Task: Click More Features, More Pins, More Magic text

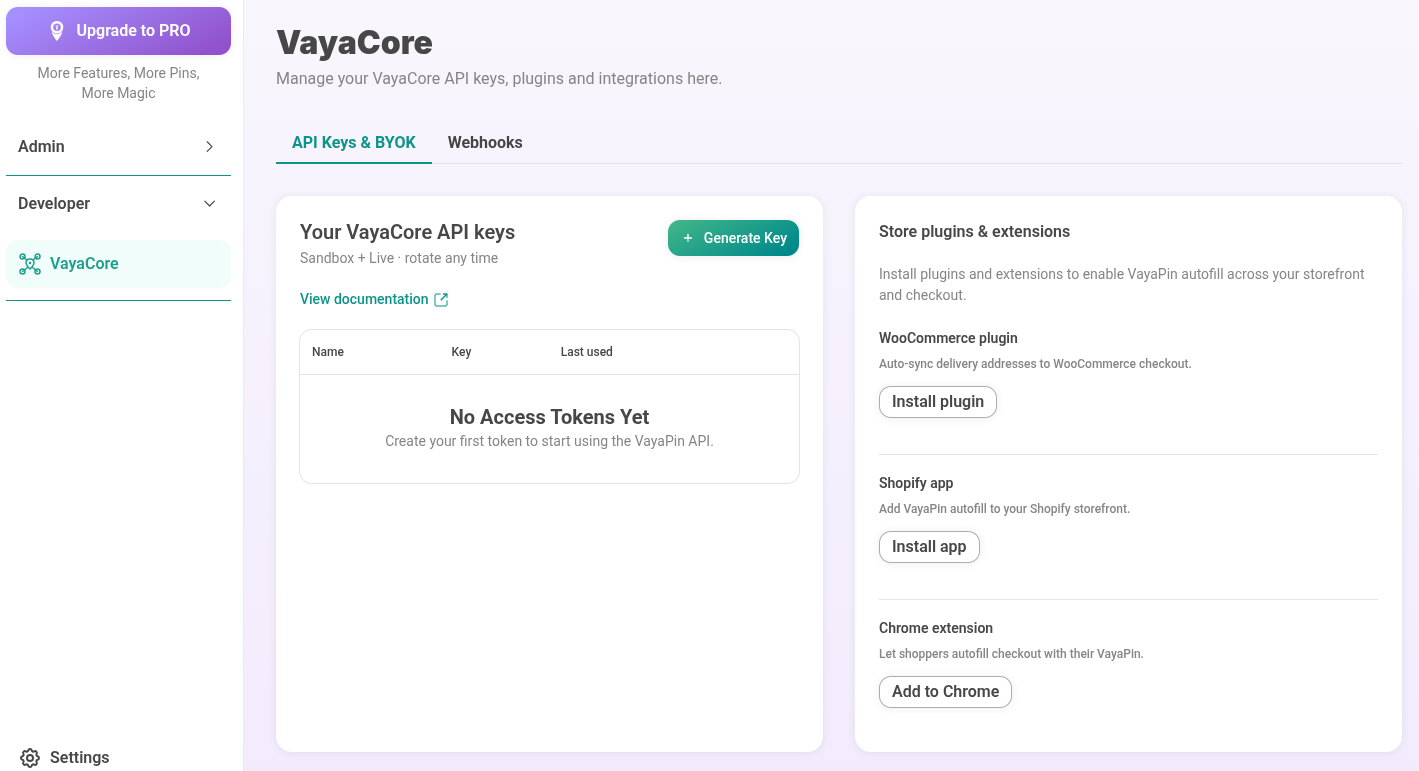Action: point(118,83)
